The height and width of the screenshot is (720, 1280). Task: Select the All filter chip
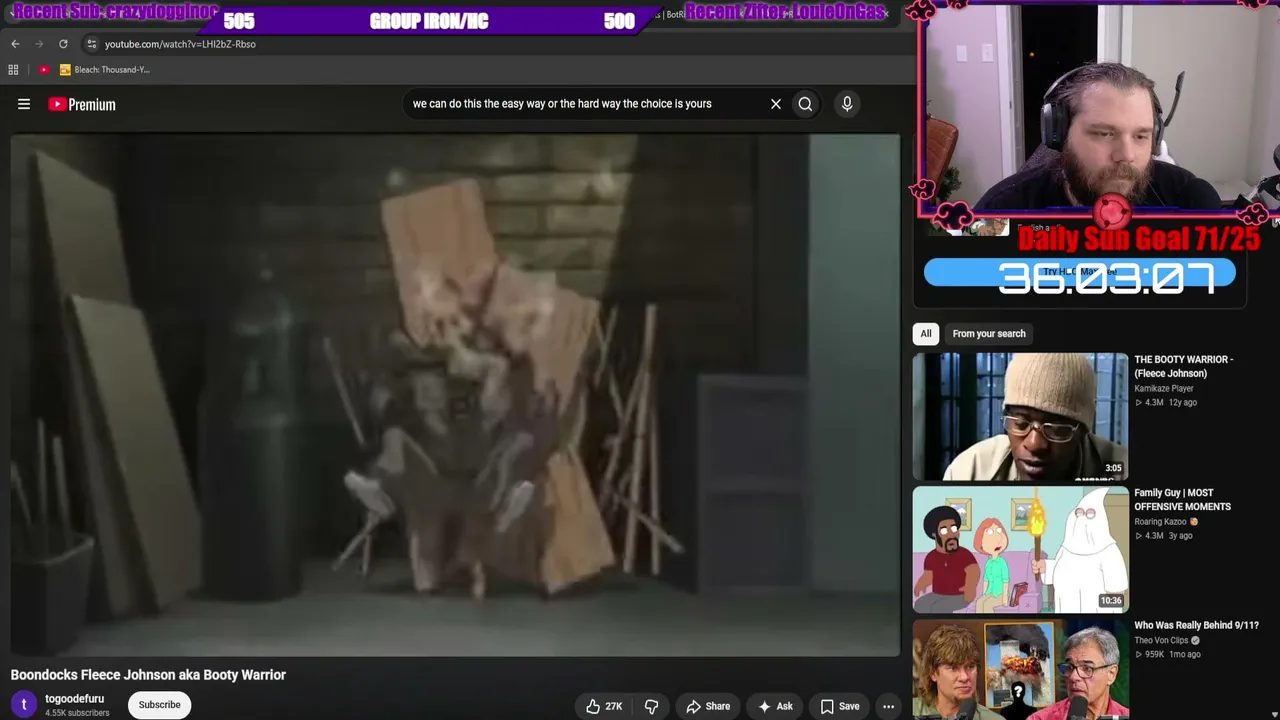926,334
